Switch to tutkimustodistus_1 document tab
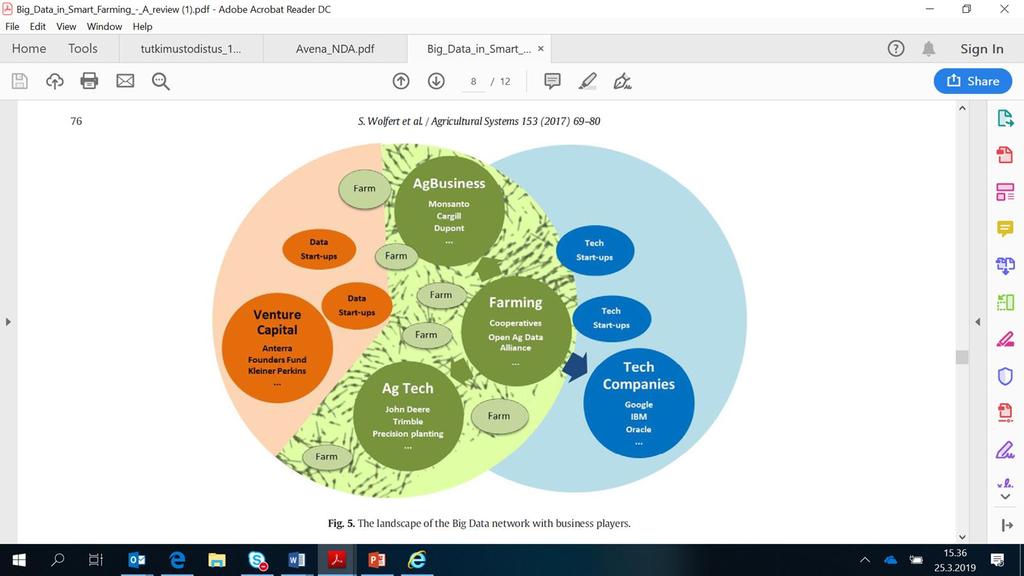The width and height of the screenshot is (1024, 576). coord(191,49)
